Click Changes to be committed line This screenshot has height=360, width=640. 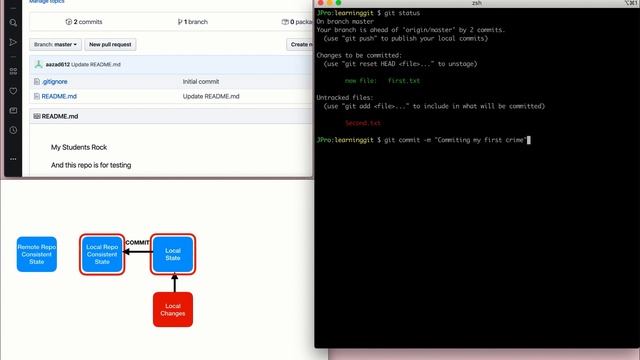359,55
